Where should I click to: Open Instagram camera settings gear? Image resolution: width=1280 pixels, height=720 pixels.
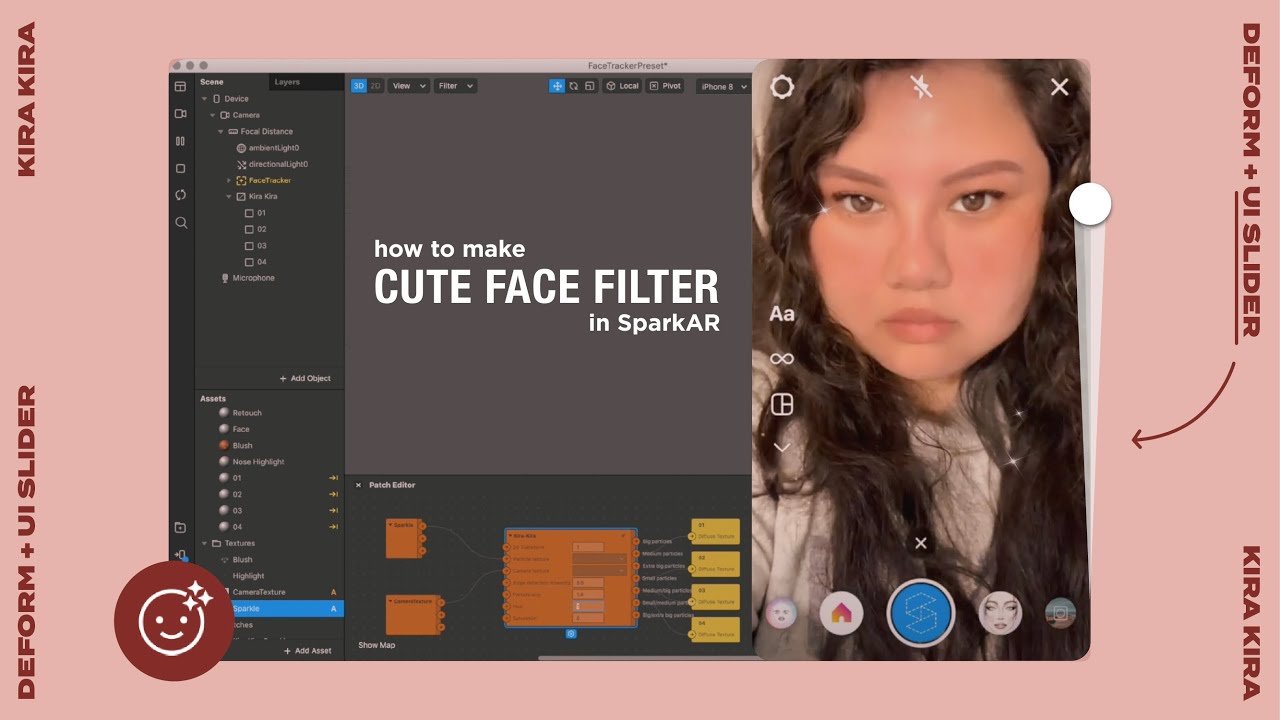(x=782, y=87)
